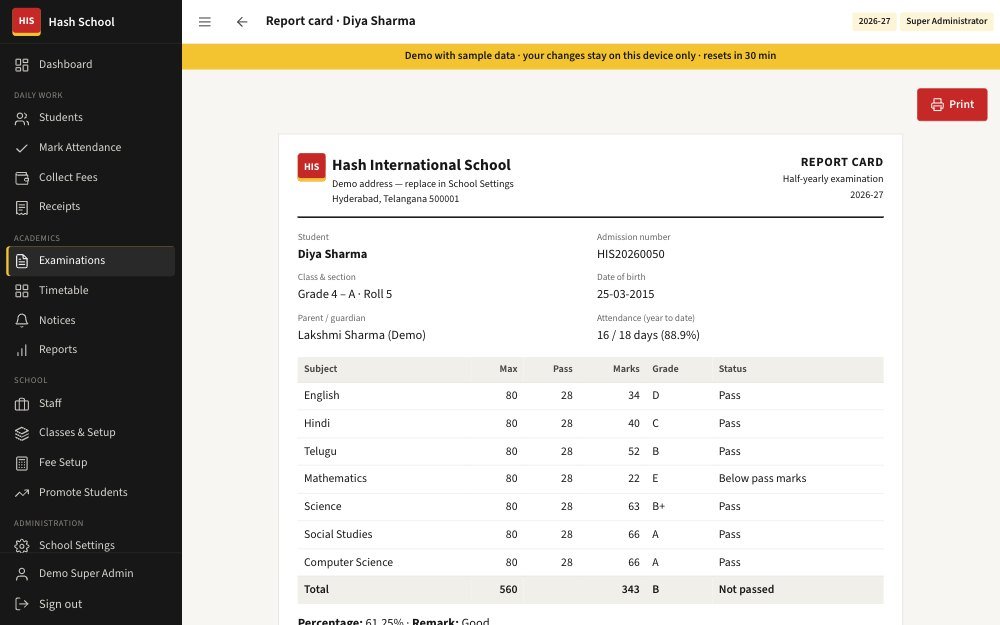Click the Half-yearly examination label
The height and width of the screenshot is (625, 1000).
click(x=832, y=179)
